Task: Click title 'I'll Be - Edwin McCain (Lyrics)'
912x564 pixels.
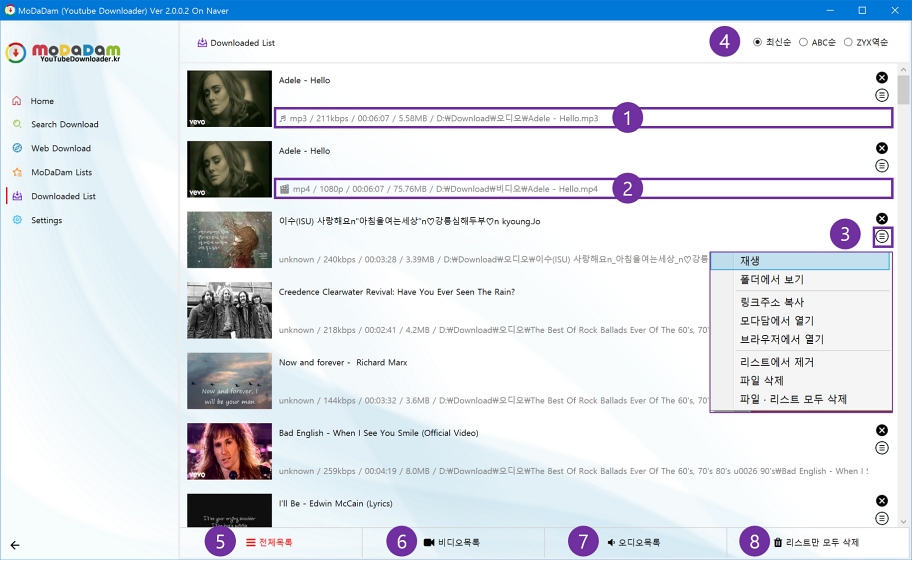Action: (x=336, y=504)
